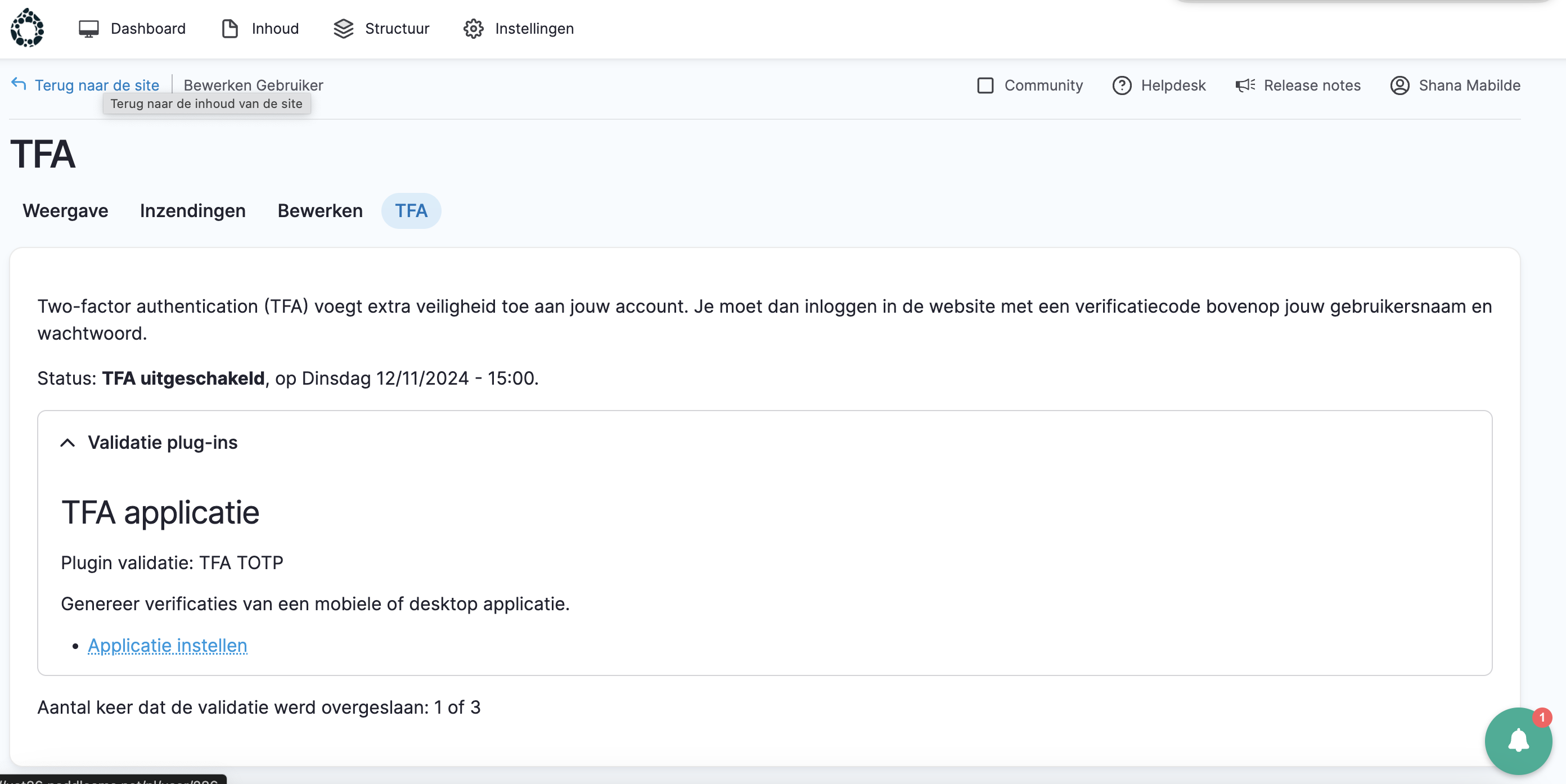Click the Shana Mabilde user avatar icon

pos(1399,85)
